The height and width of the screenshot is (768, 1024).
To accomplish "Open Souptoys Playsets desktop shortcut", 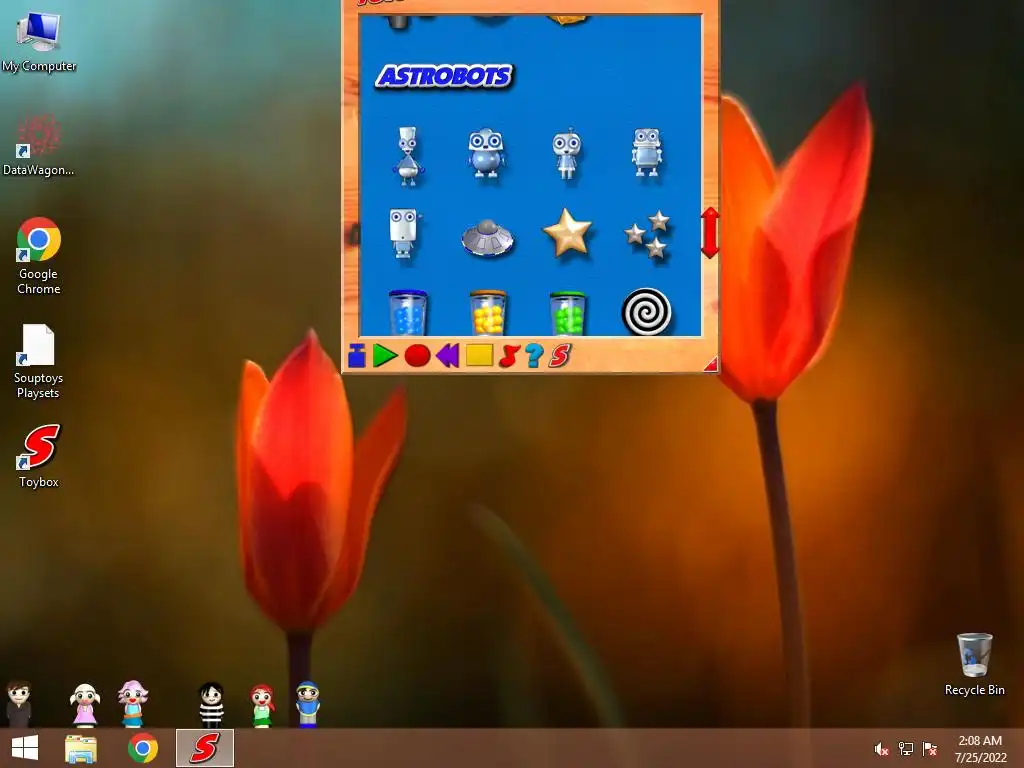I will pos(38,361).
